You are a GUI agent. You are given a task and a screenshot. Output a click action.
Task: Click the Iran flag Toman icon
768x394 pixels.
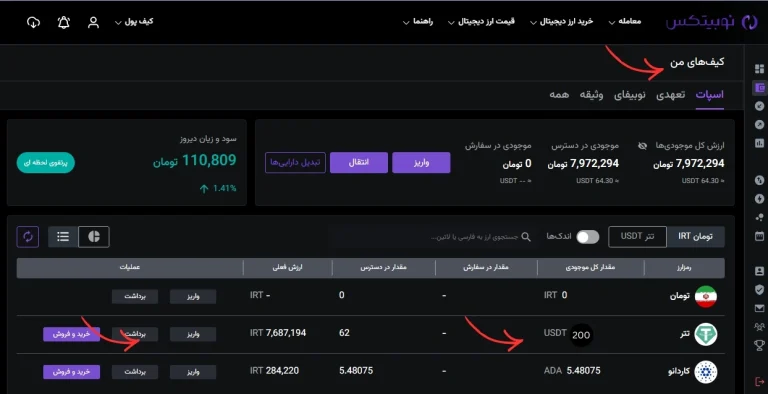click(706, 296)
